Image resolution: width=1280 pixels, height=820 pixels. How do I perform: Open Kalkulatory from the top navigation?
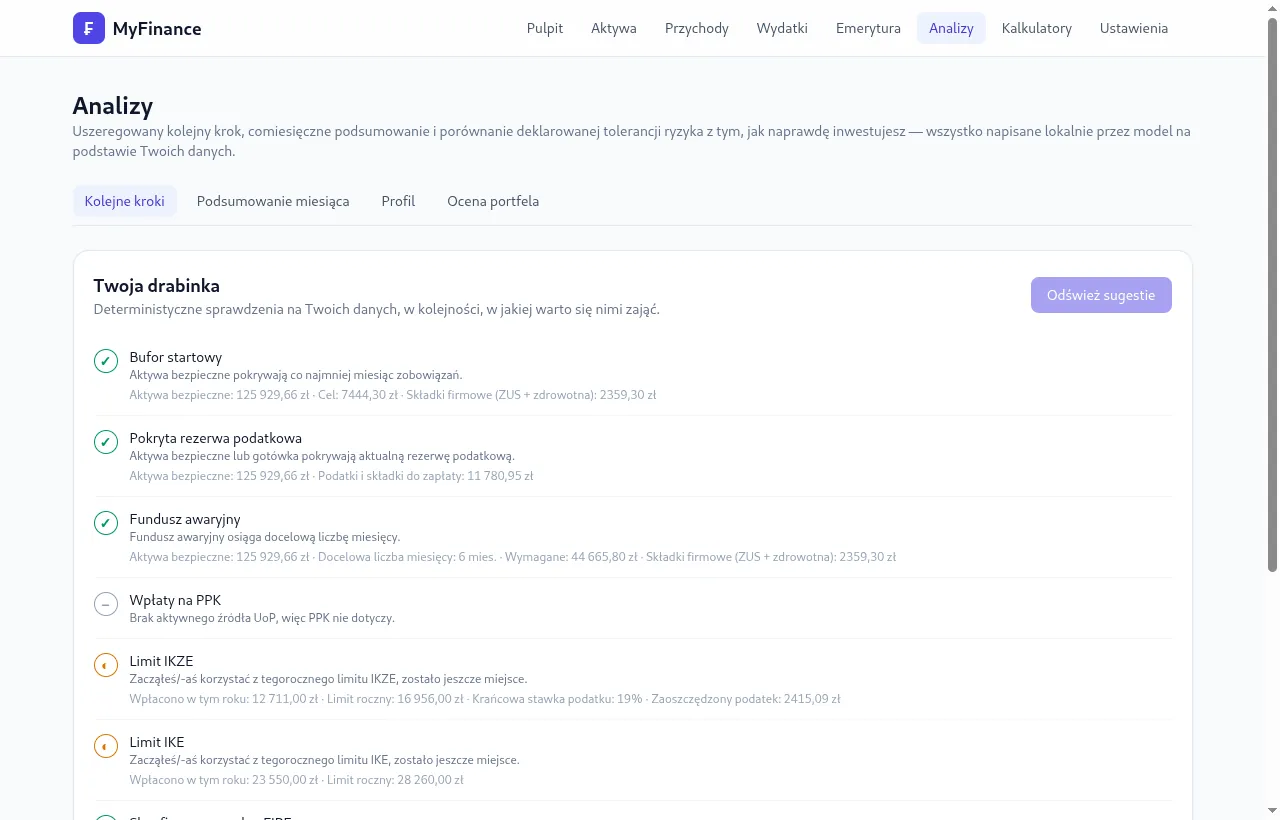pos(1037,28)
